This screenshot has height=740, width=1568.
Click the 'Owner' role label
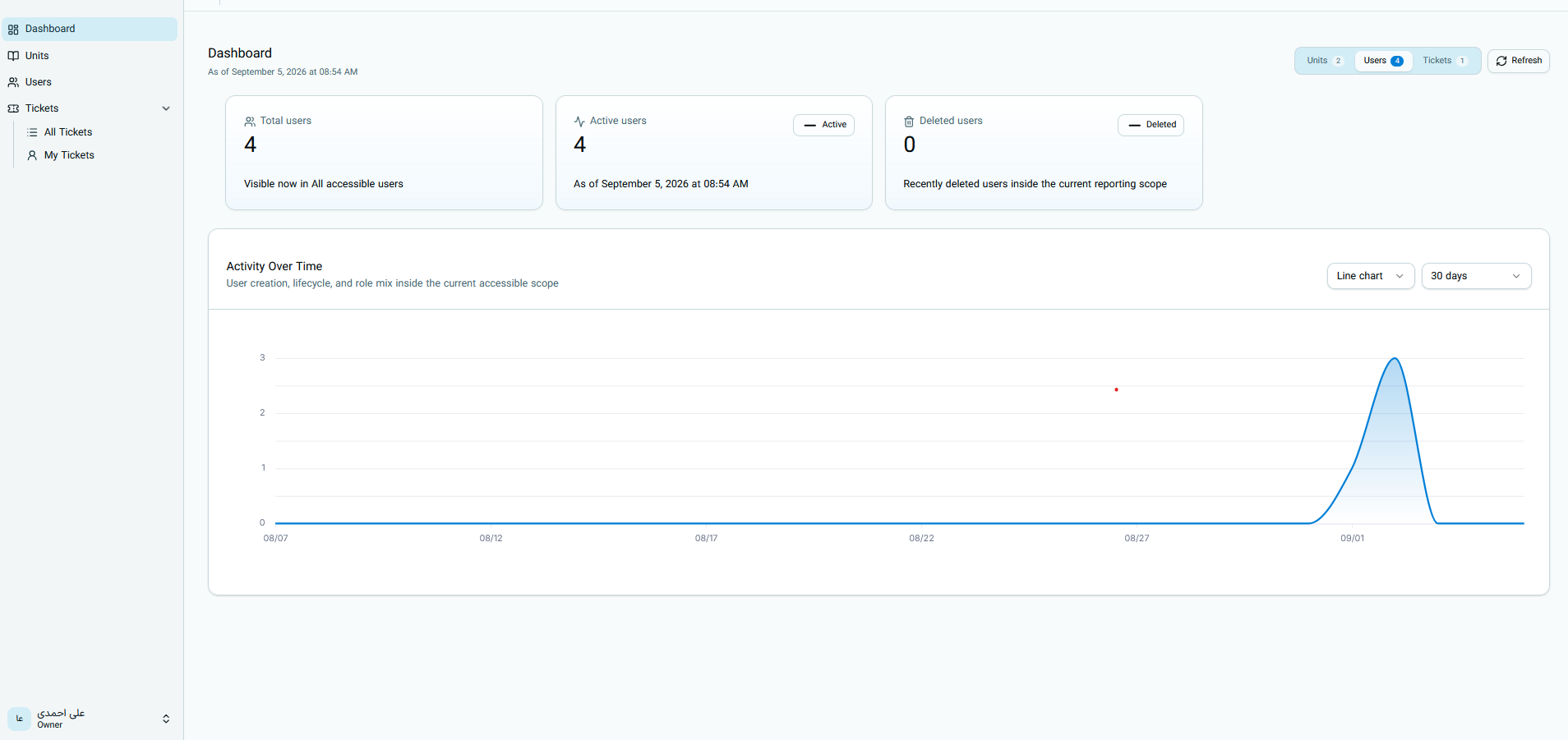tap(49, 725)
